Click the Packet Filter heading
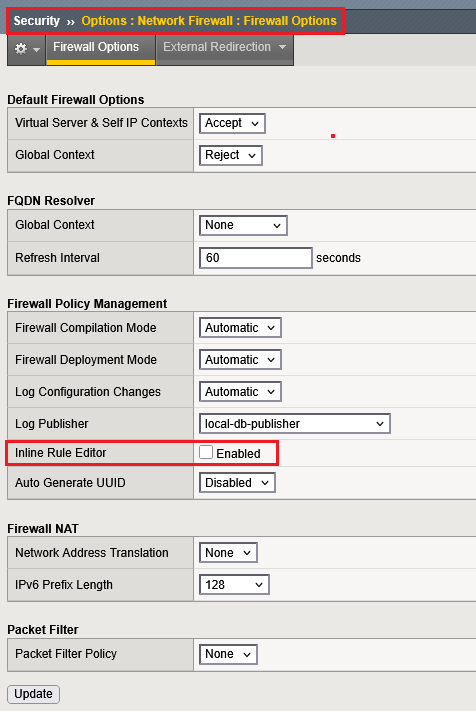This screenshot has height=711, width=476. tap(43, 630)
